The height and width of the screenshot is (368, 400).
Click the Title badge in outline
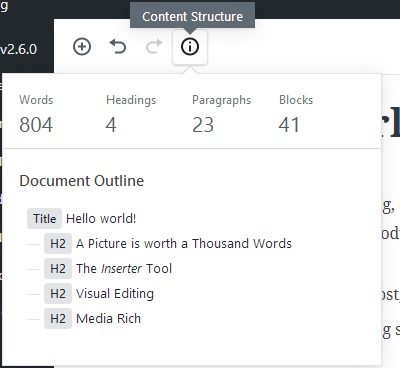(44, 219)
